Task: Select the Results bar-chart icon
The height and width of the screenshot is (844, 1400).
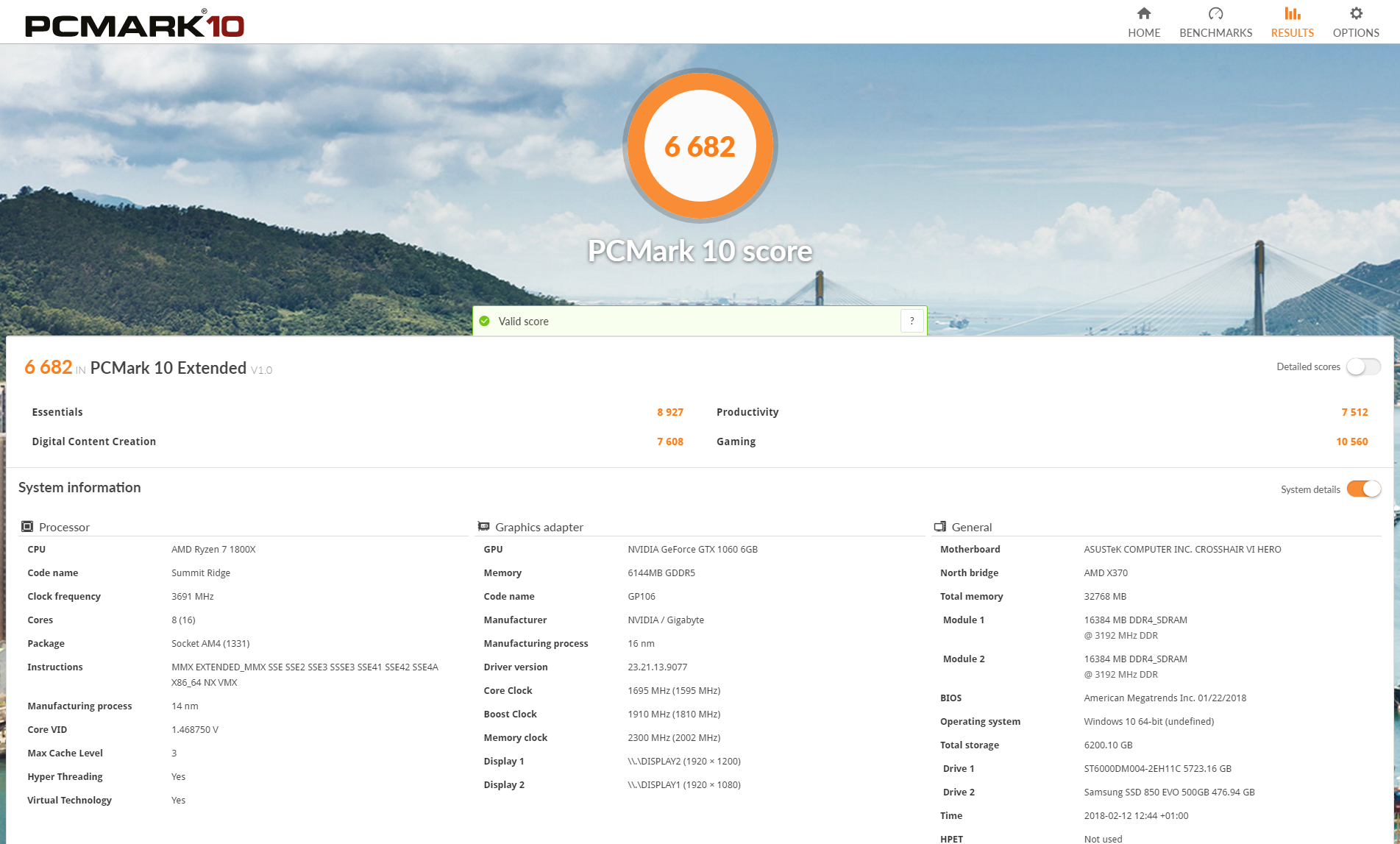Action: coord(1292,13)
